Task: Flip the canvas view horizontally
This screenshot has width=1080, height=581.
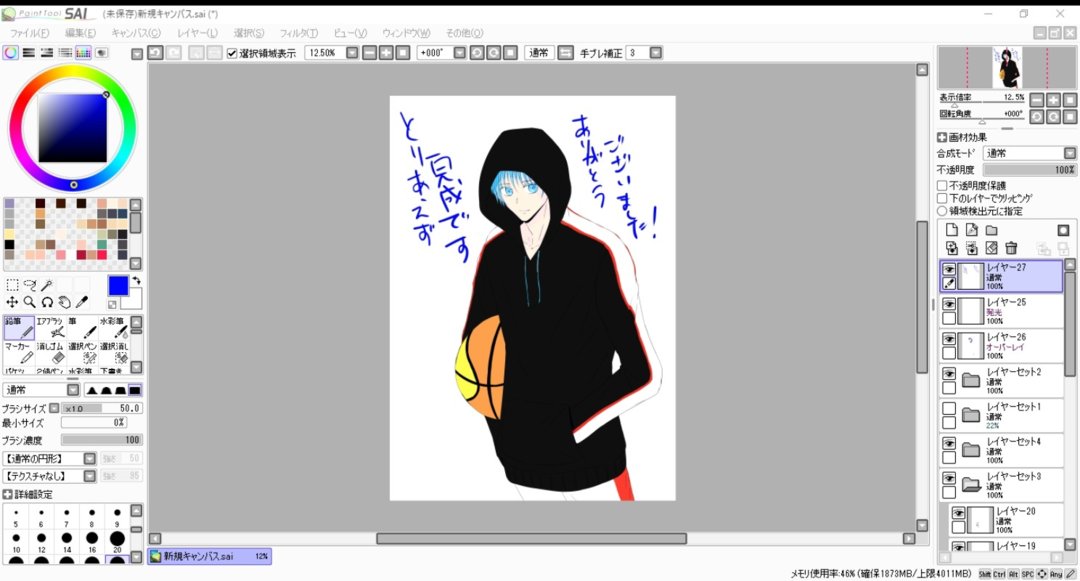Action: 565,53
